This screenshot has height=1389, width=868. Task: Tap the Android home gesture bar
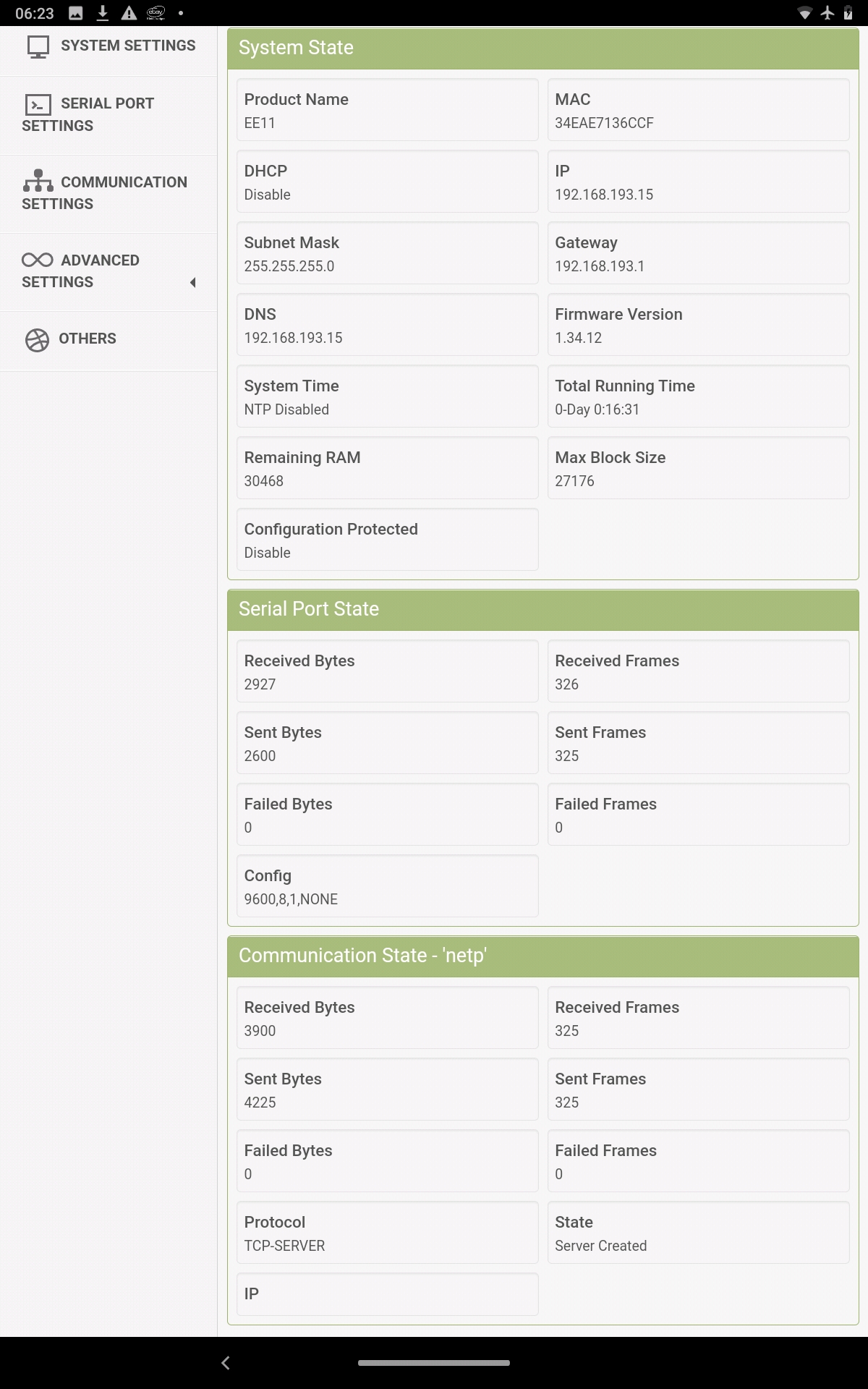[x=434, y=1363]
